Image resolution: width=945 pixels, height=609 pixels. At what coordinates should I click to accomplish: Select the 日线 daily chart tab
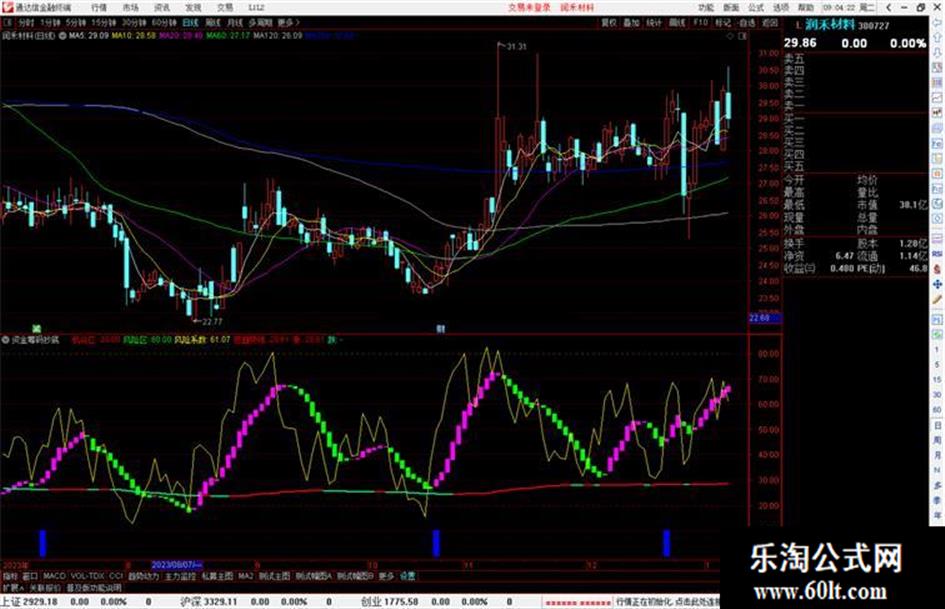pos(190,23)
